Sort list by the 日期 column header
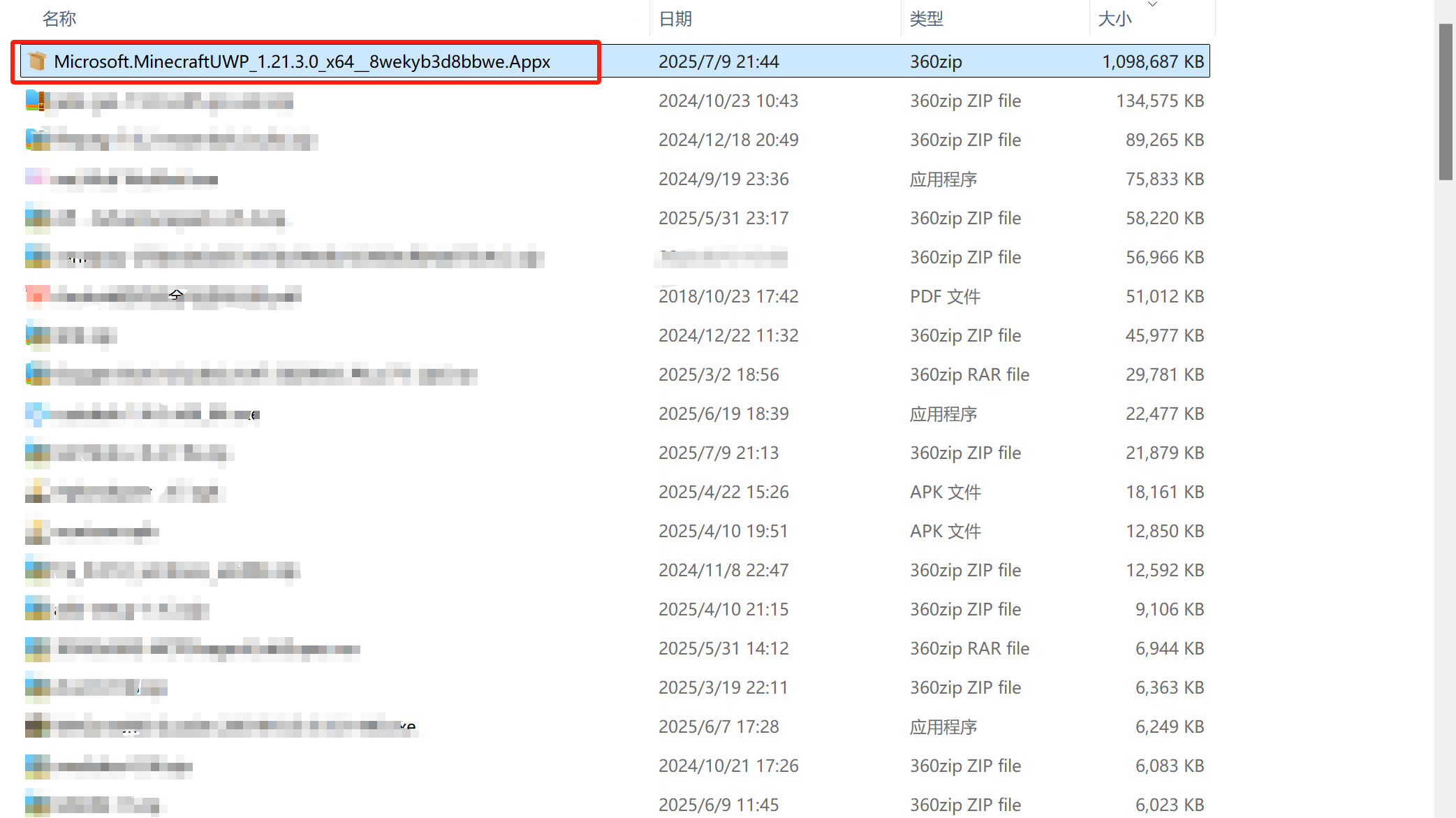The width and height of the screenshot is (1456, 818). 675,19
